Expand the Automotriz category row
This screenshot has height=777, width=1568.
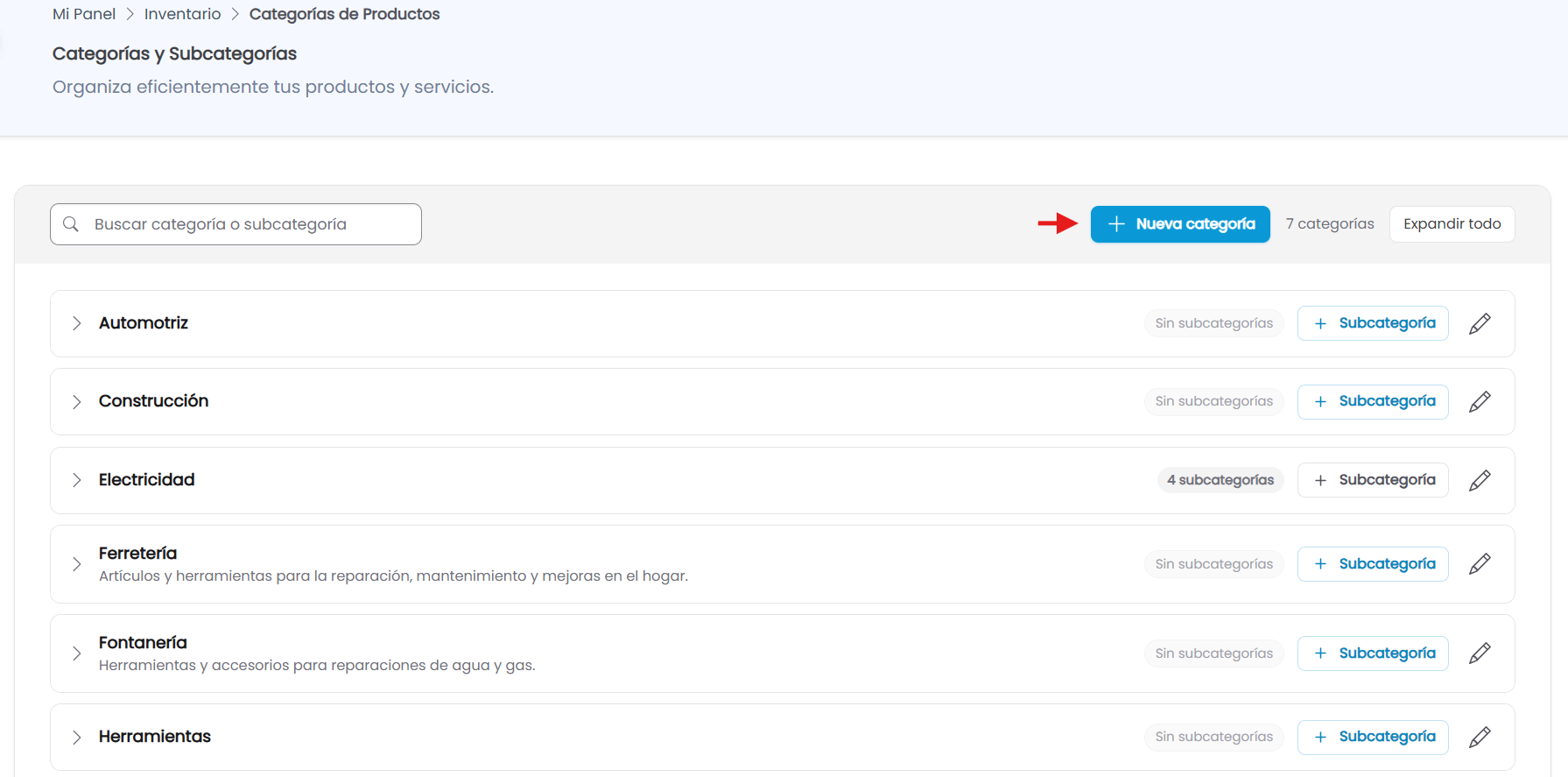(77, 323)
